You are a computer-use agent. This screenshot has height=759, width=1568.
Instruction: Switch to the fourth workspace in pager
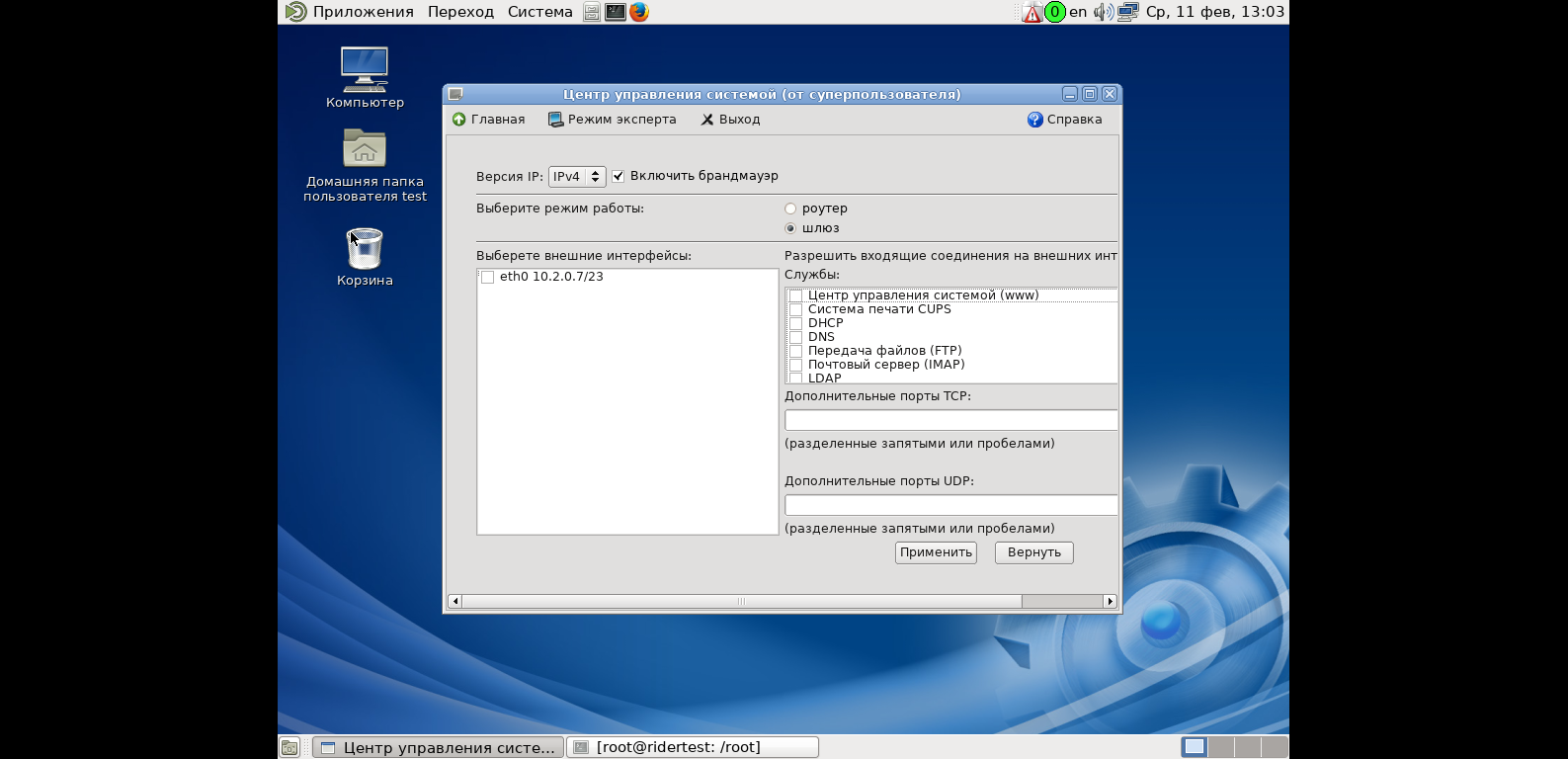coord(1275,747)
